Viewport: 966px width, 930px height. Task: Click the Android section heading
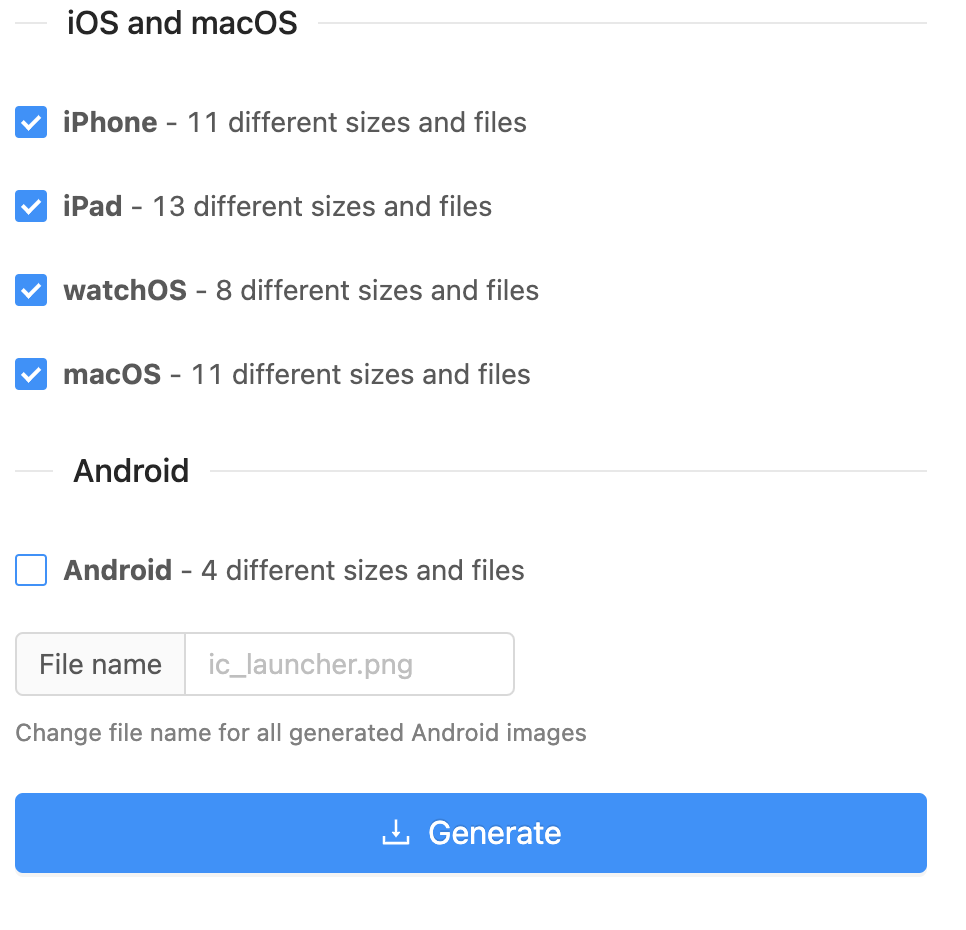(x=131, y=471)
